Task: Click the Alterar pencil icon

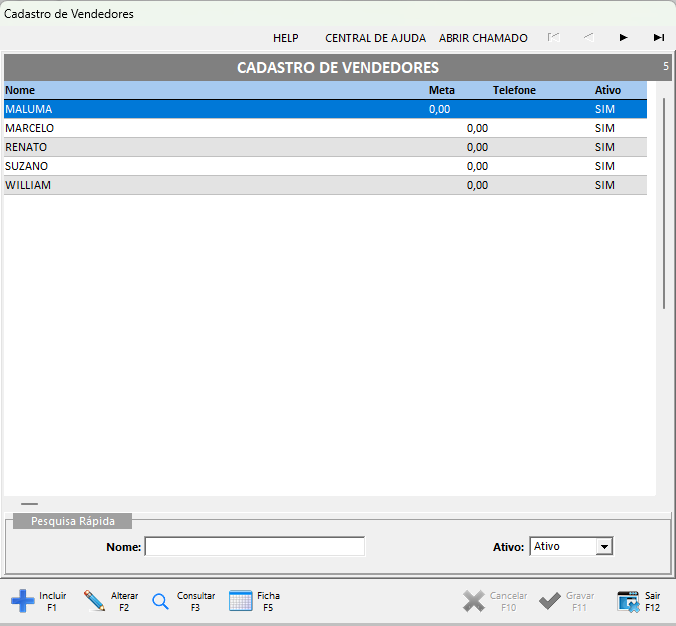Action: pyautogui.click(x=95, y=601)
